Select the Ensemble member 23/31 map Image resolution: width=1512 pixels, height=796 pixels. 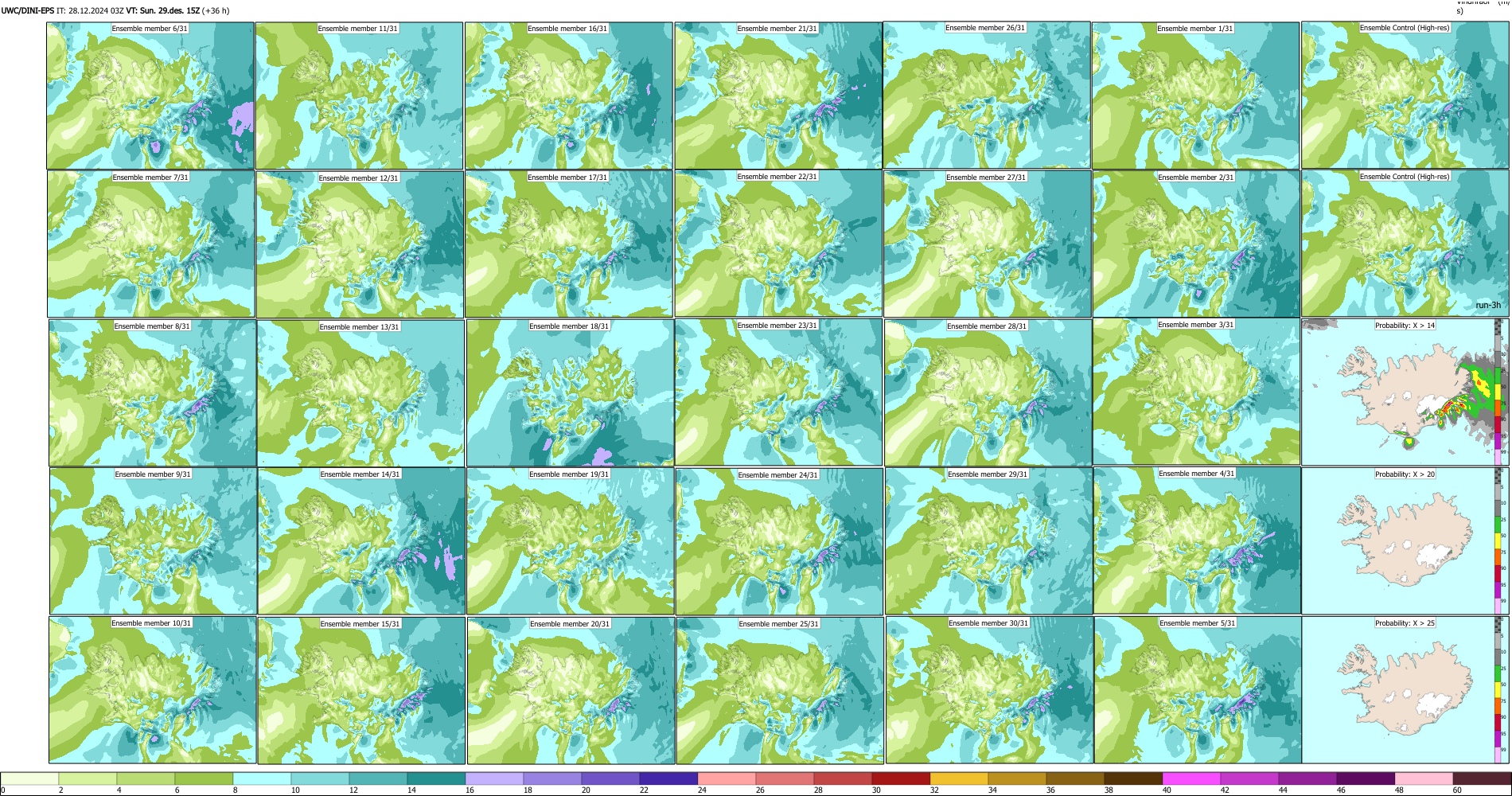tap(778, 392)
